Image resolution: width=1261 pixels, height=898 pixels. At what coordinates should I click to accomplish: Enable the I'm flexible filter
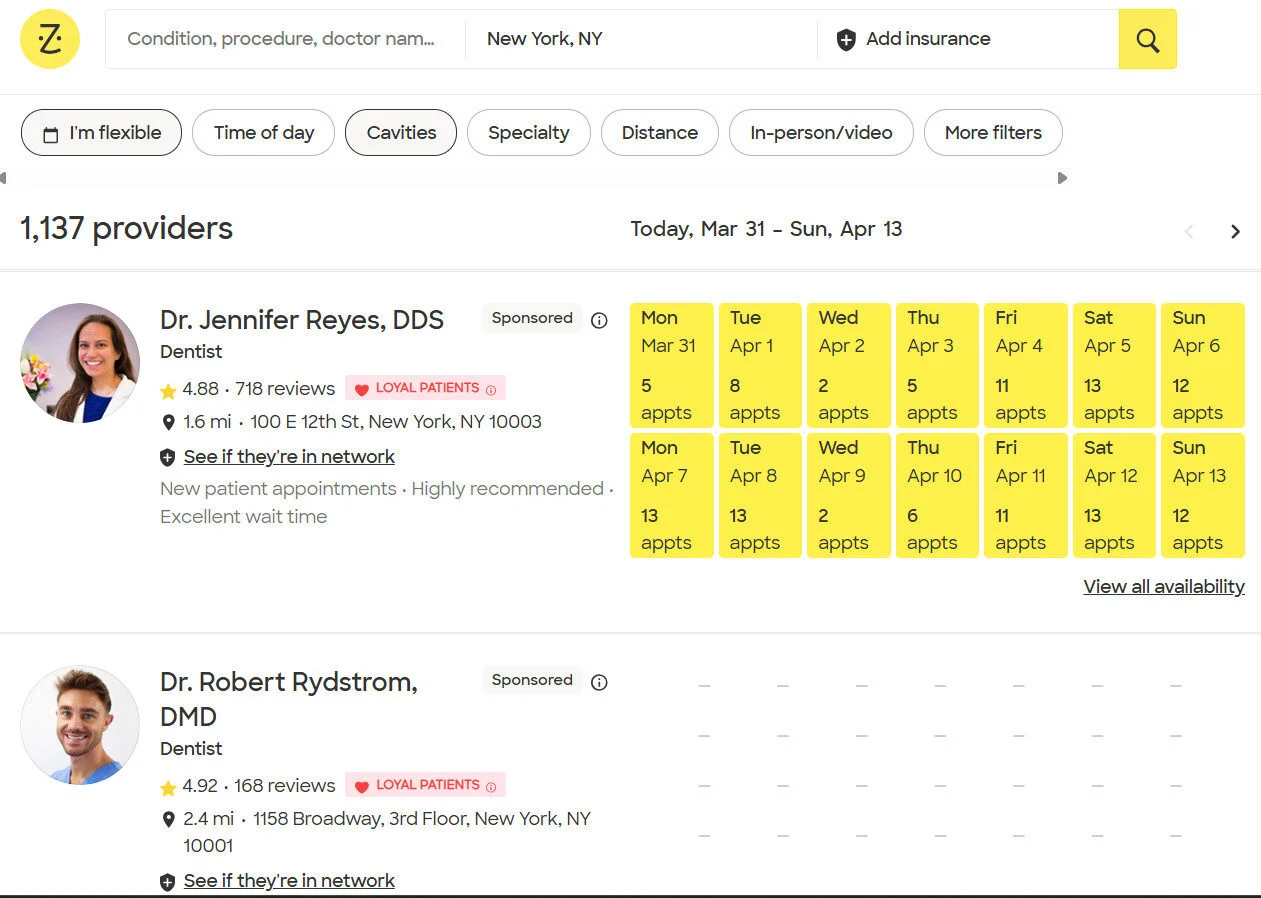[x=100, y=132]
